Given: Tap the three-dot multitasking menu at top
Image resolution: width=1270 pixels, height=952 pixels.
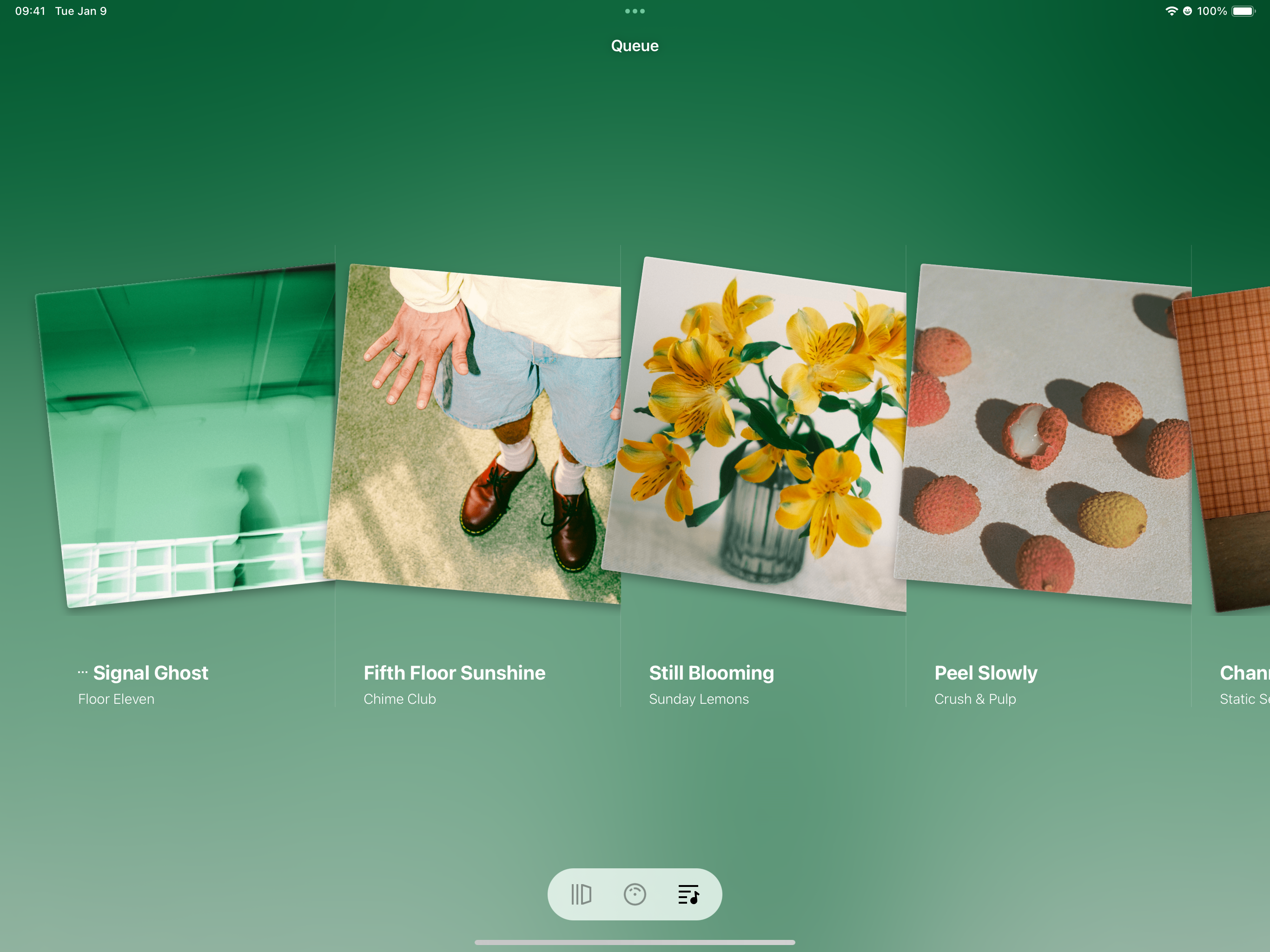Looking at the screenshot, I should (x=635, y=11).
